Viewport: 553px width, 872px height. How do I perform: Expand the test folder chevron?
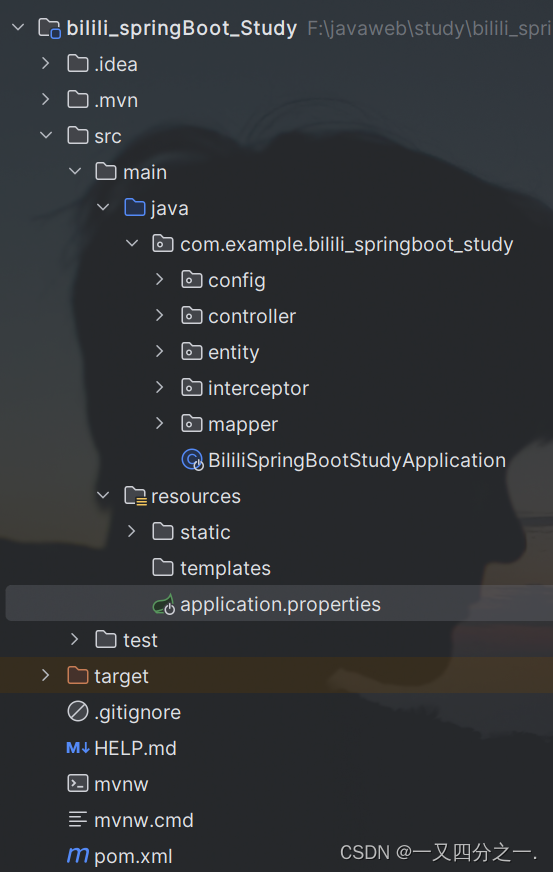(x=75, y=639)
